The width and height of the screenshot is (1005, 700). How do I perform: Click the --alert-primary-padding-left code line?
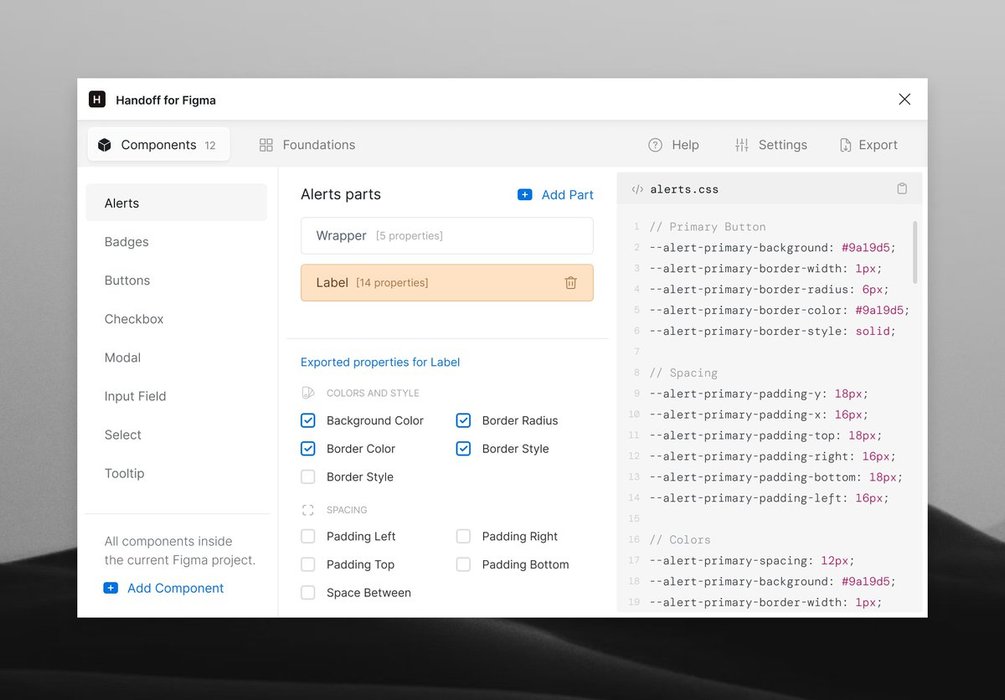pyautogui.click(x=769, y=498)
